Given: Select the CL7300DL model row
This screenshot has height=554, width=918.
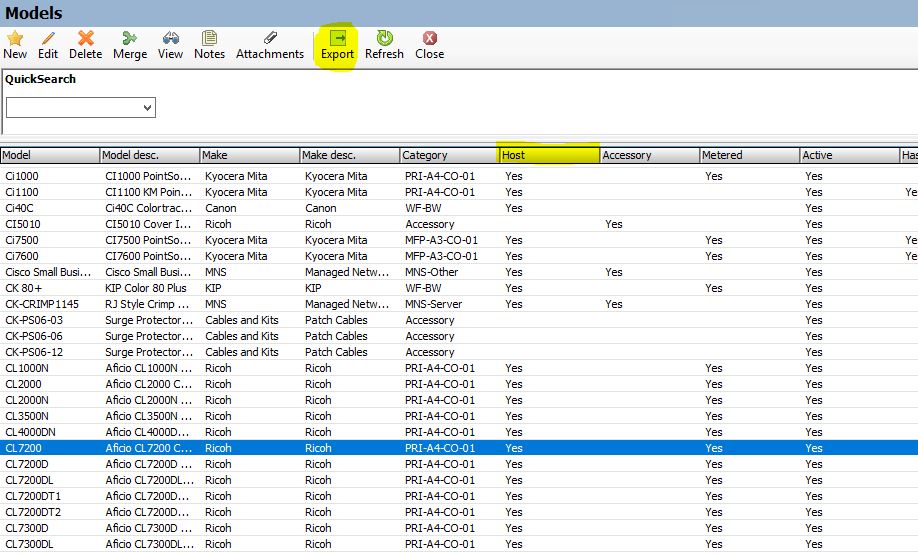Looking at the screenshot, I should [x=459, y=545].
